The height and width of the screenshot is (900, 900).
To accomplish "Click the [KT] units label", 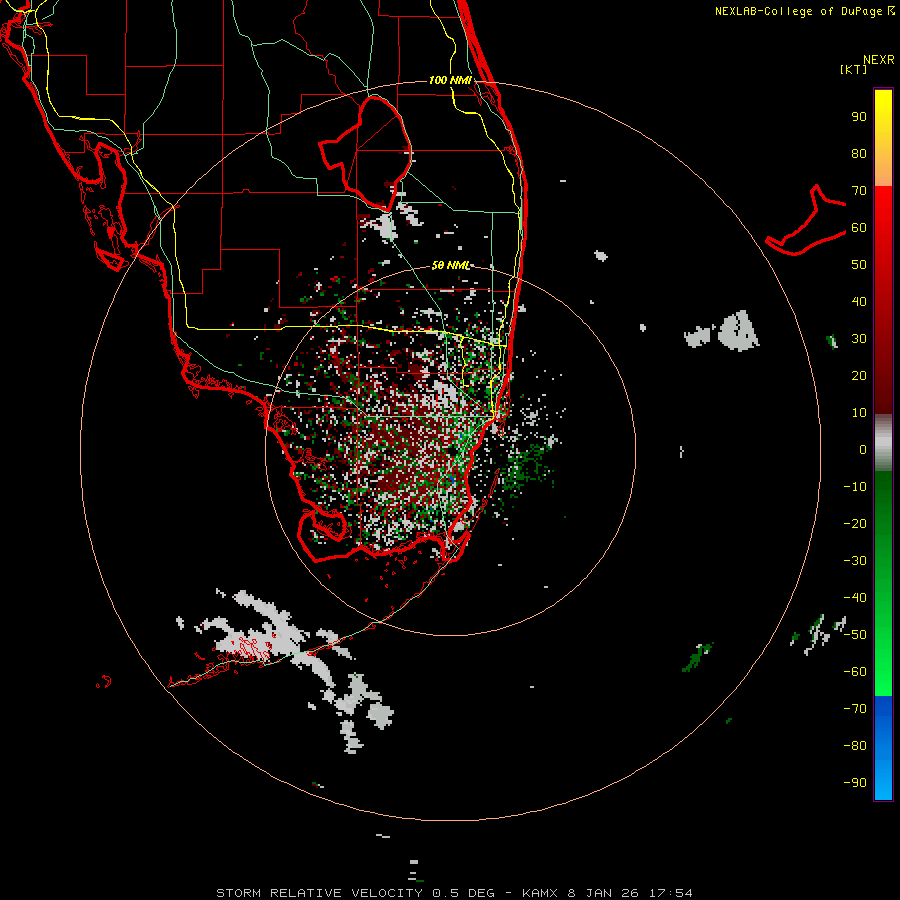I will 854,69.
